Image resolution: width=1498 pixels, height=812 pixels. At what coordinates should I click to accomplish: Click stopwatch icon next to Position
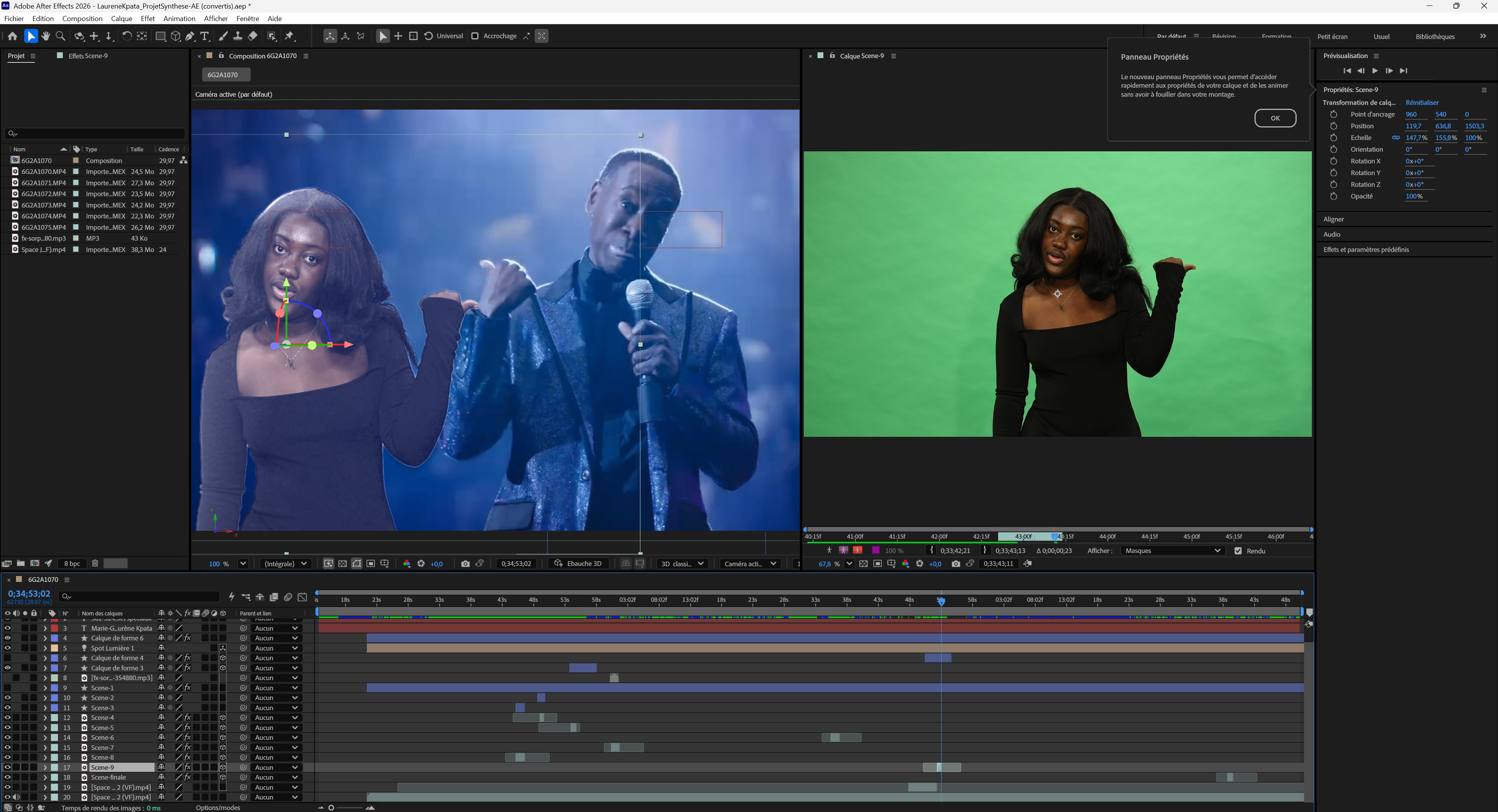coord(1334,126)
